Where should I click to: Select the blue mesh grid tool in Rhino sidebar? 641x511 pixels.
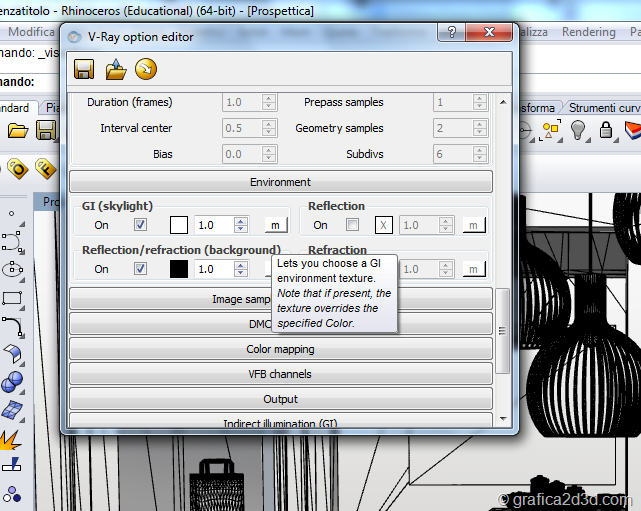(x=12, y=410)
